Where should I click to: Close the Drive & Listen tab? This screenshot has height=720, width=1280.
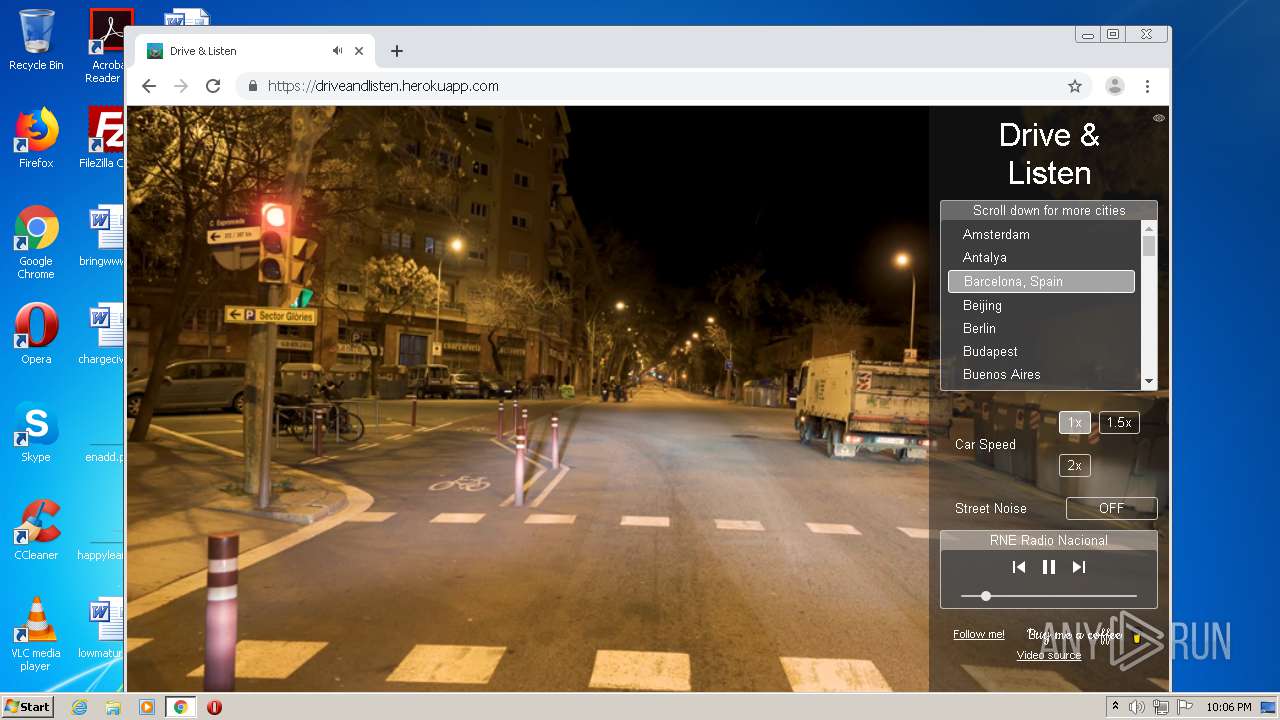(x=359, y=51)
